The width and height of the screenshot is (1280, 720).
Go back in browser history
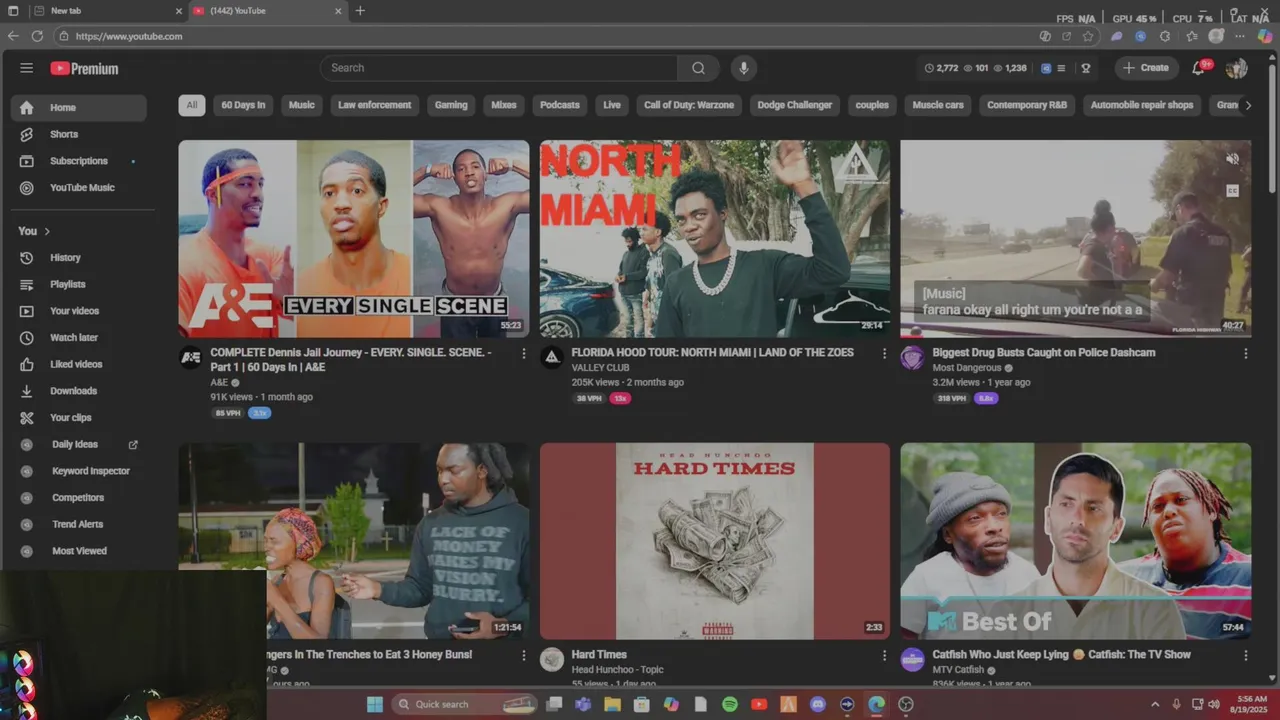tap(13, 36)
